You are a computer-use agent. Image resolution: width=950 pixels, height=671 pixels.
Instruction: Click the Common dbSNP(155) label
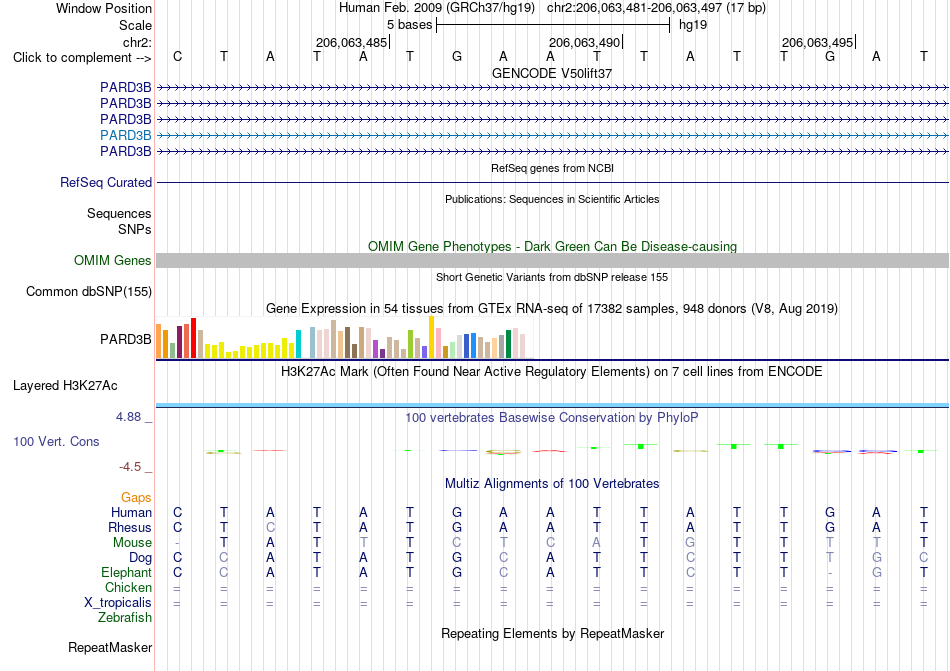coord(88,291)
